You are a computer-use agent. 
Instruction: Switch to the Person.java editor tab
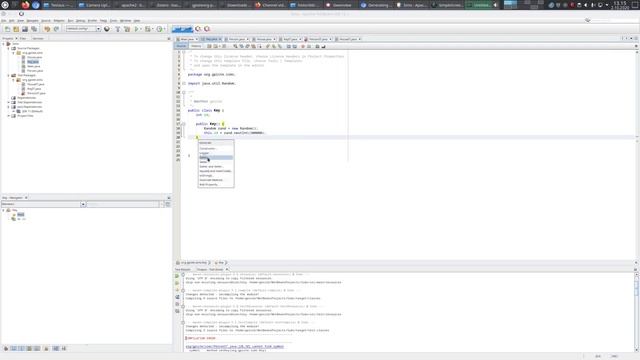coord(237,39)
